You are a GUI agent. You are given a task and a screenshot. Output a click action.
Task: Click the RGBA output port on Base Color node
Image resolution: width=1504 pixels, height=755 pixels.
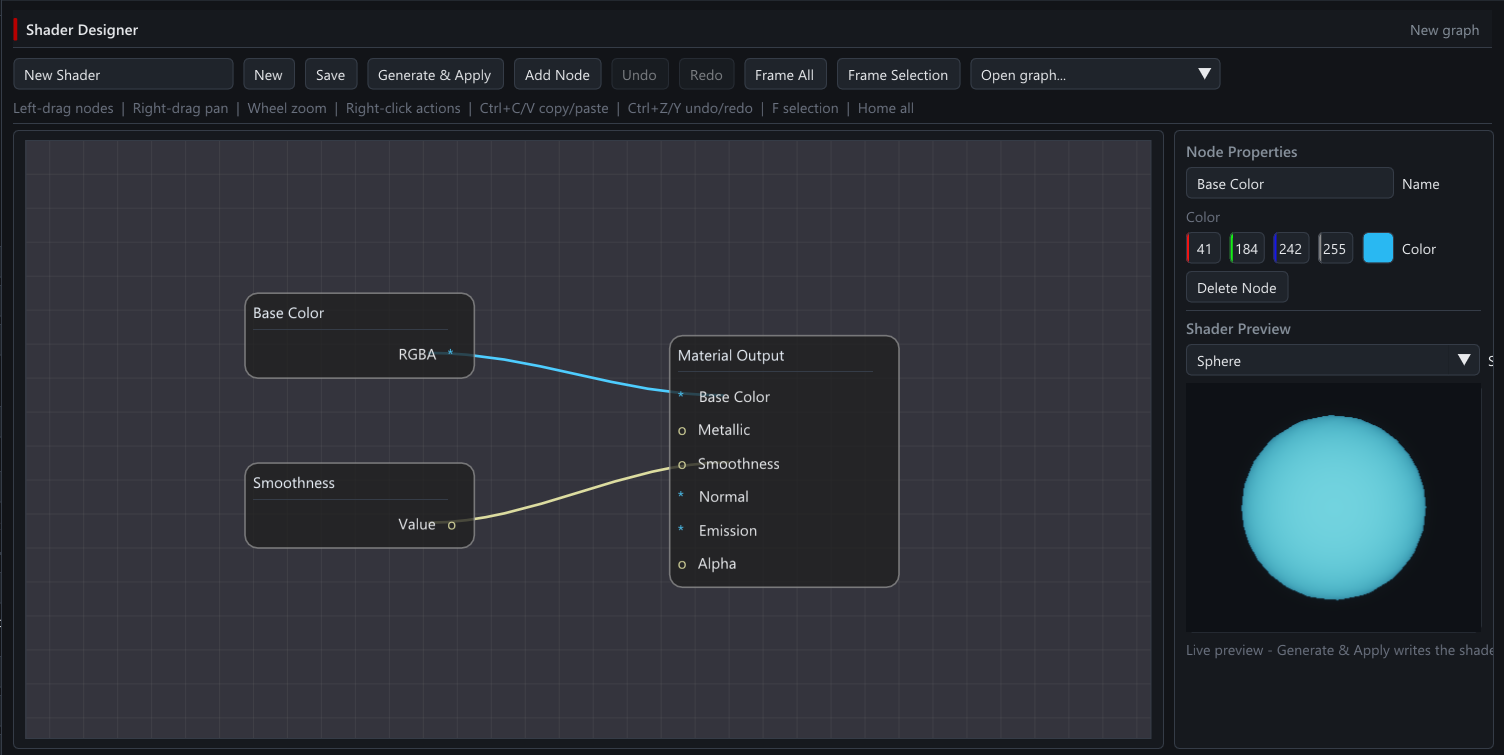click(450, 354)
